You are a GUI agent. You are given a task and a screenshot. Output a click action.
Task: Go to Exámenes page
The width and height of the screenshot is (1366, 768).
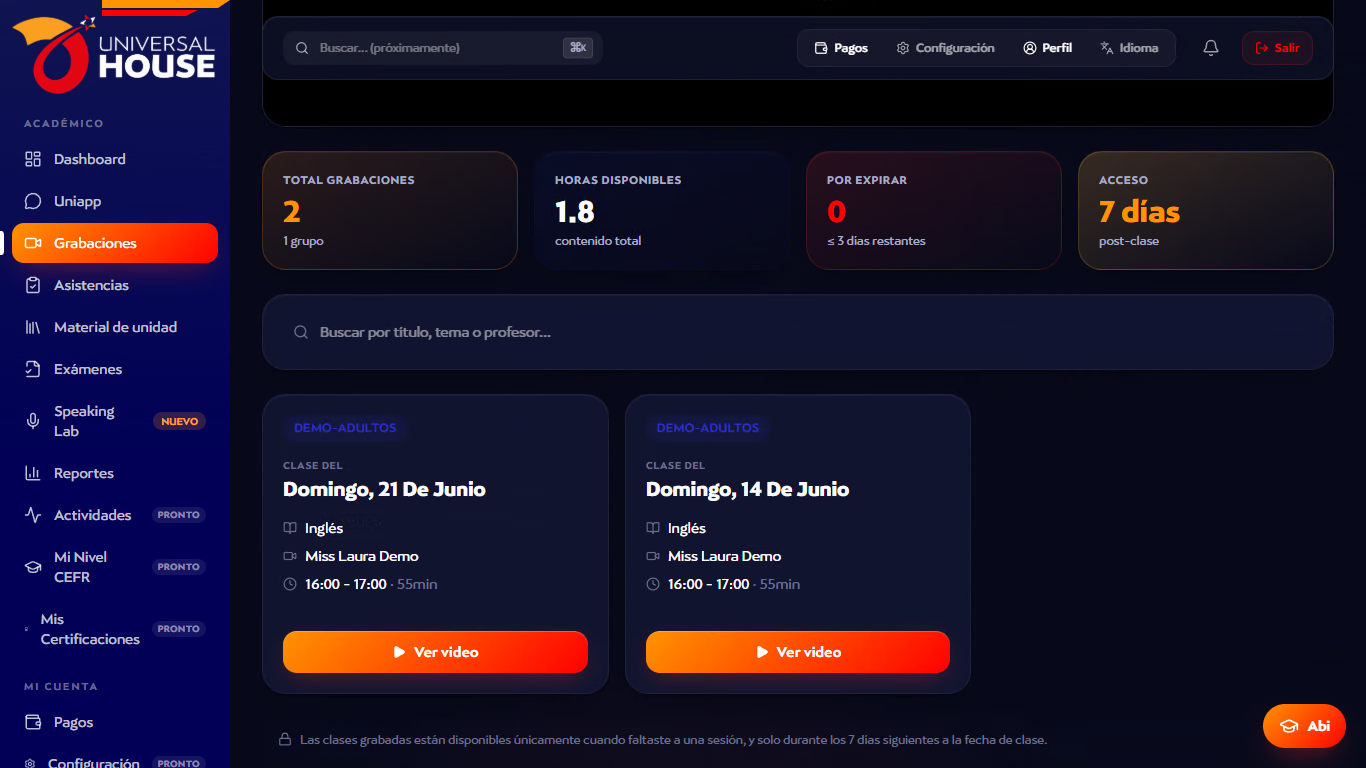(x=115, y=369)
